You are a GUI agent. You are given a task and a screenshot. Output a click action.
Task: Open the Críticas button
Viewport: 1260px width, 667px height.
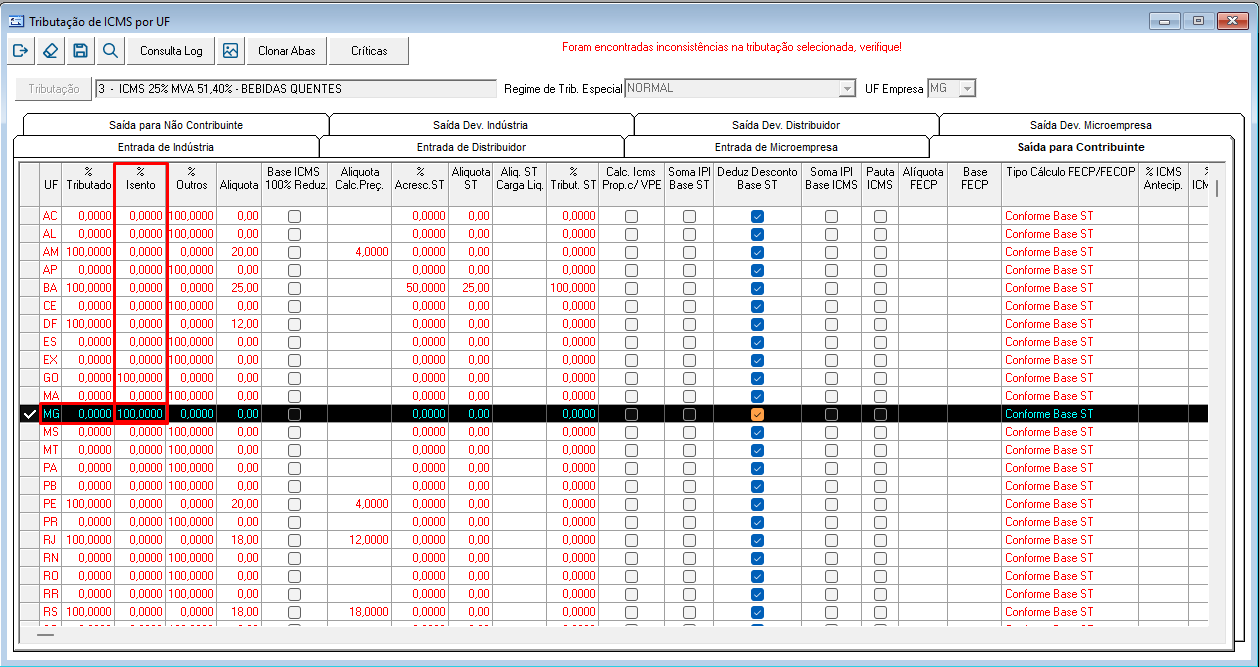pyautogui.click(x=370, y=51)
